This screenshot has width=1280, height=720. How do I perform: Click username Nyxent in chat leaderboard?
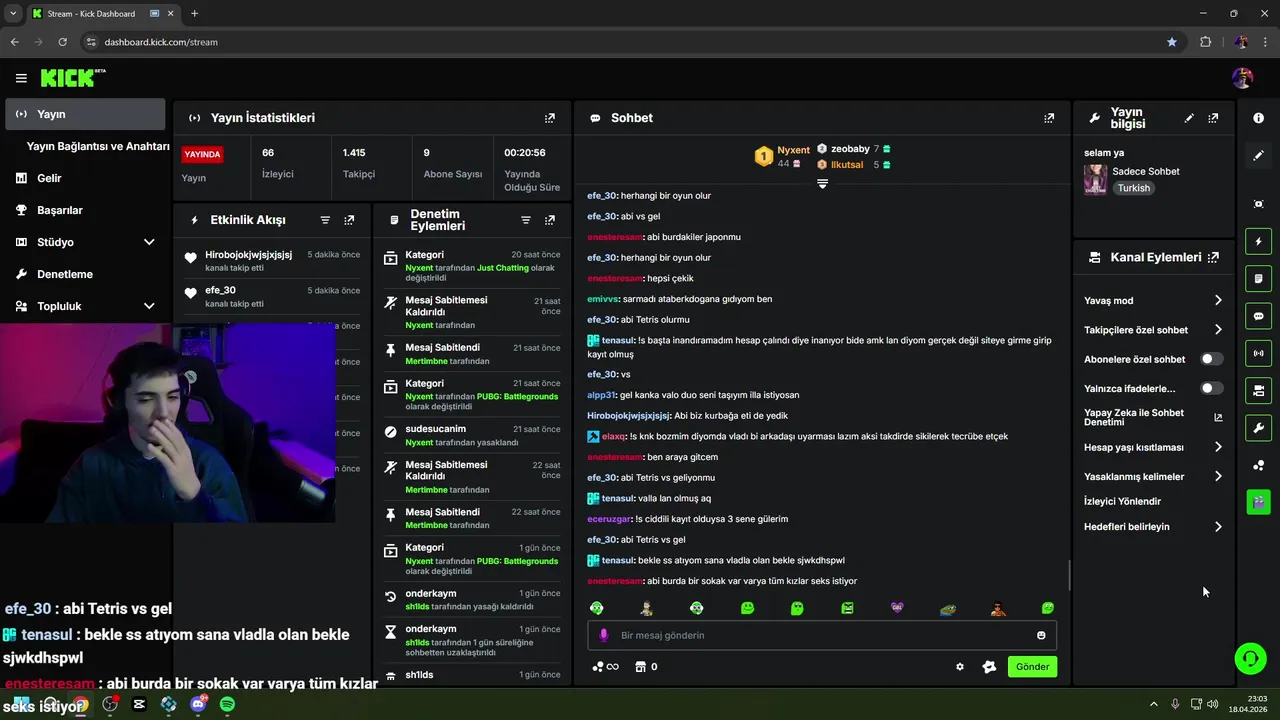[x=793, y=150]
